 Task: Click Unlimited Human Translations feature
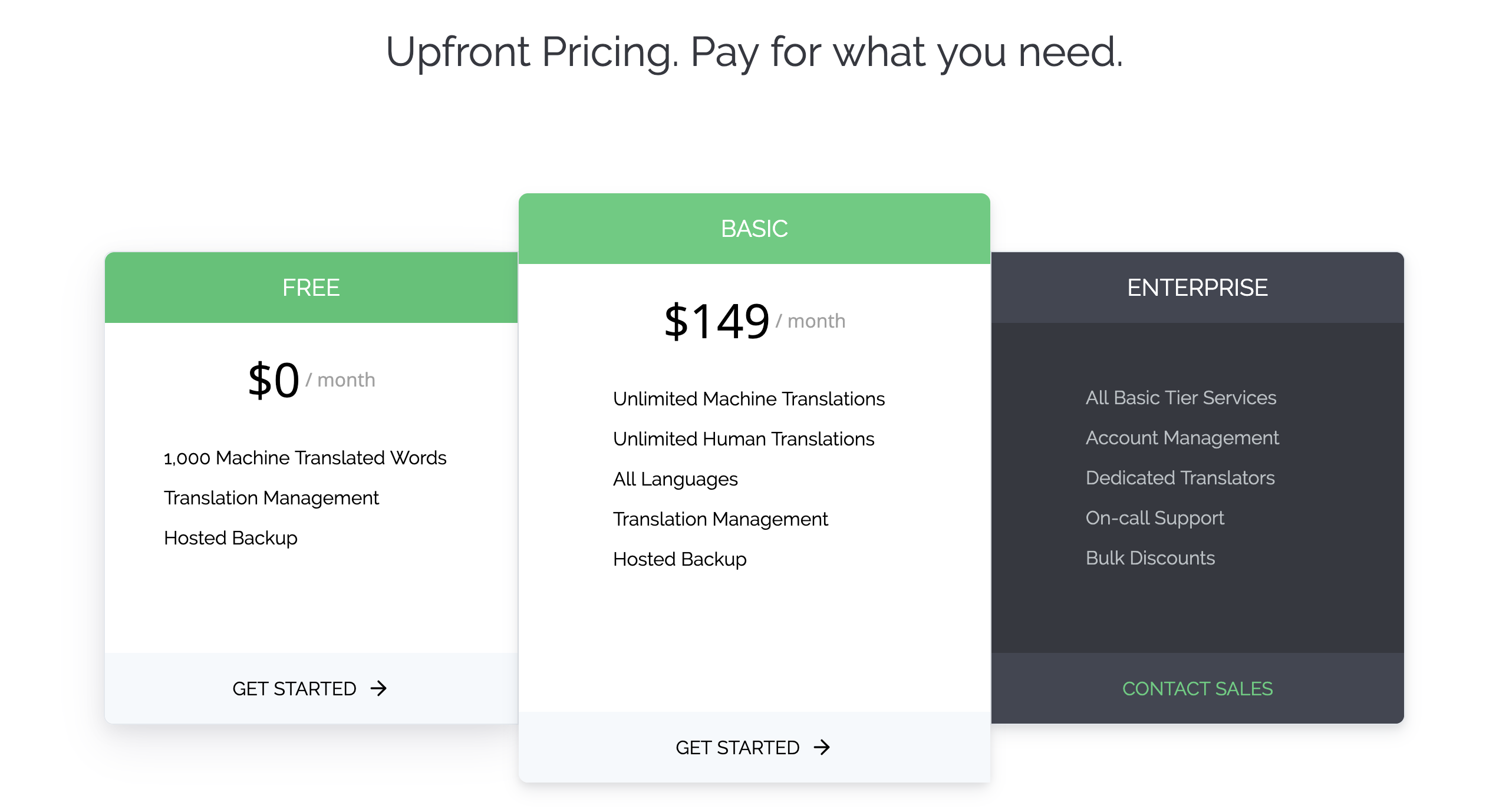[x=743, y=439]
